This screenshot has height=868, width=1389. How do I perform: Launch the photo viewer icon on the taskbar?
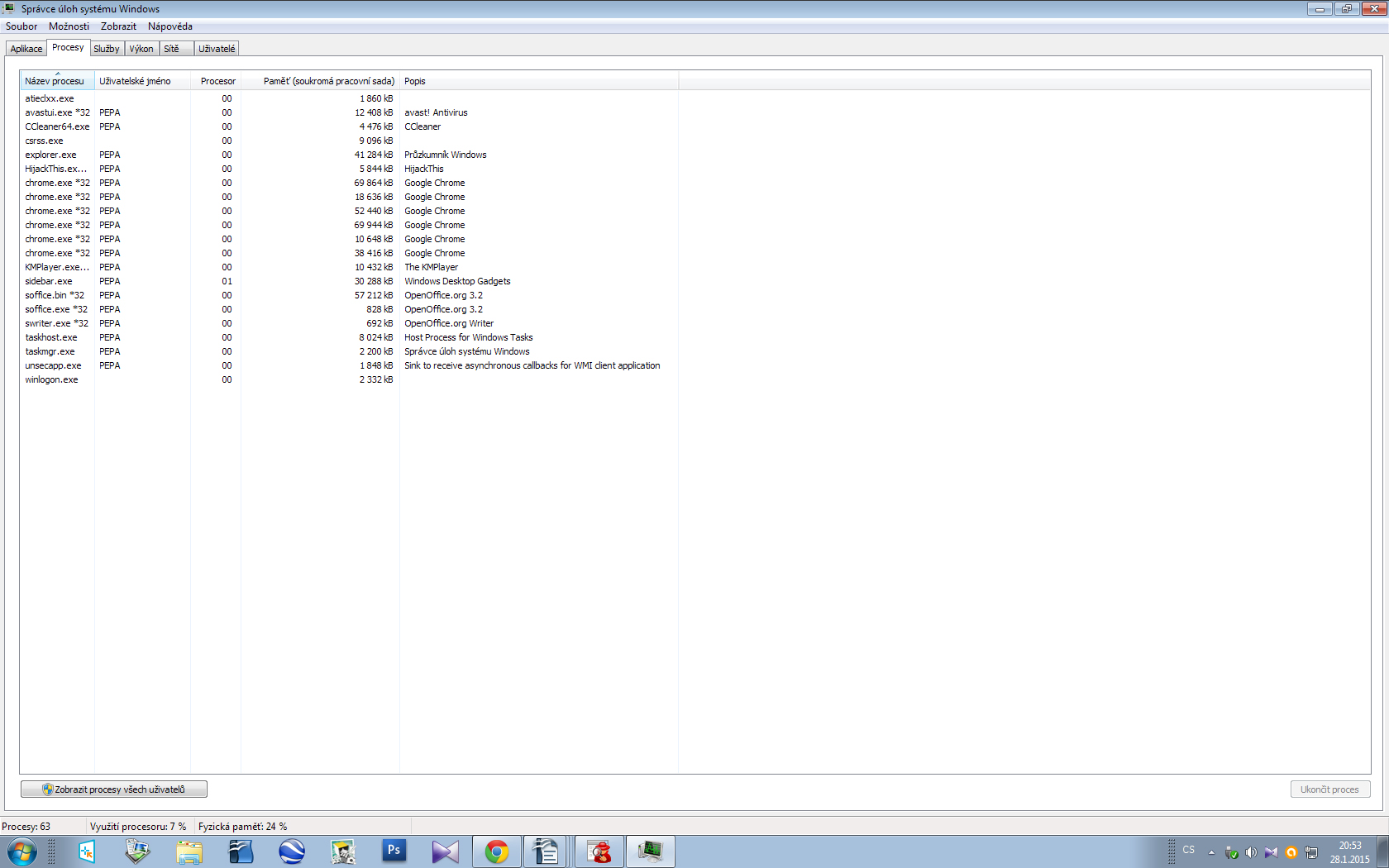click(137, 851)
